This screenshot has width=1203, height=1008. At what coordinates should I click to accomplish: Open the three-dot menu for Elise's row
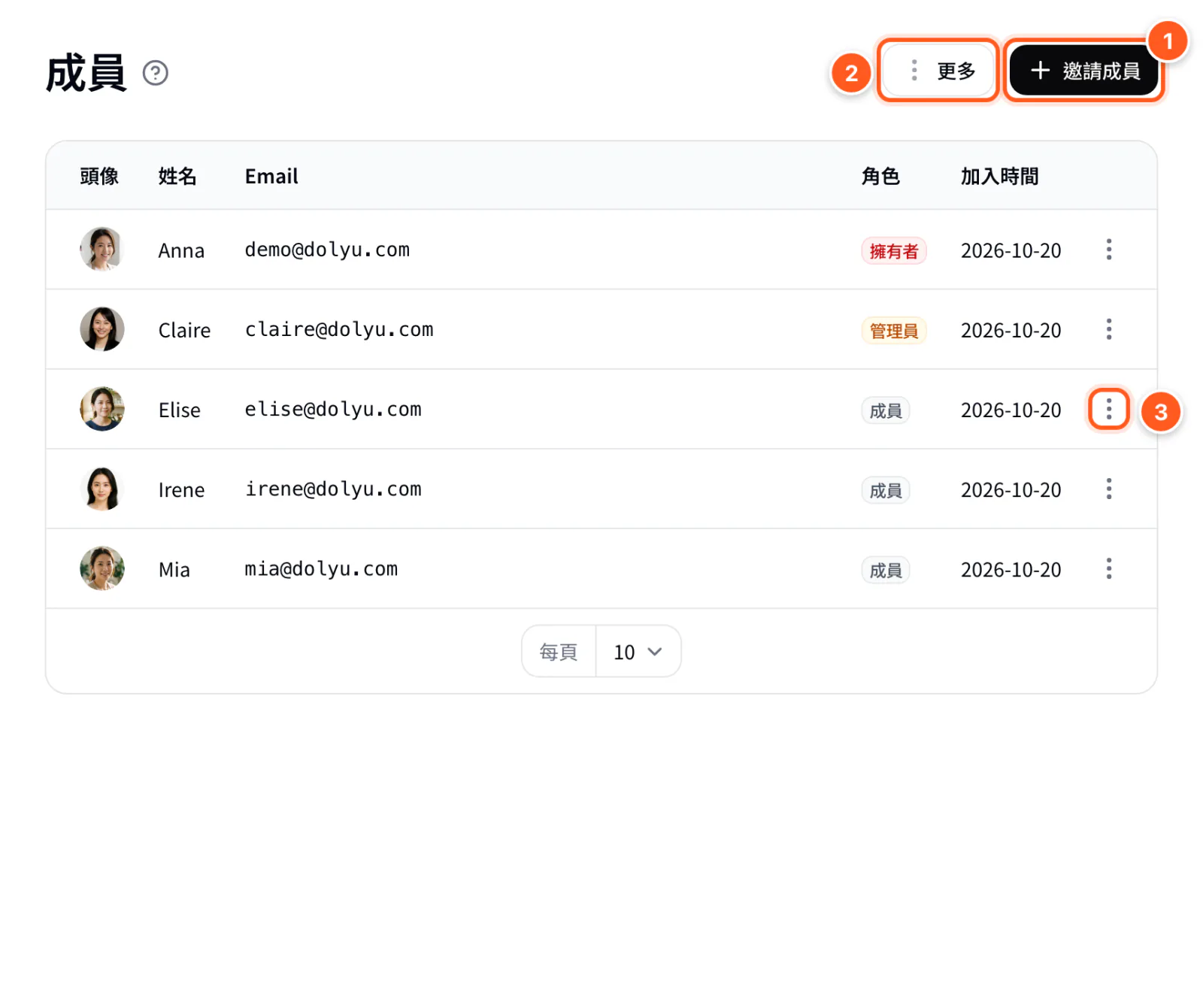click(x=1109, y=409)
